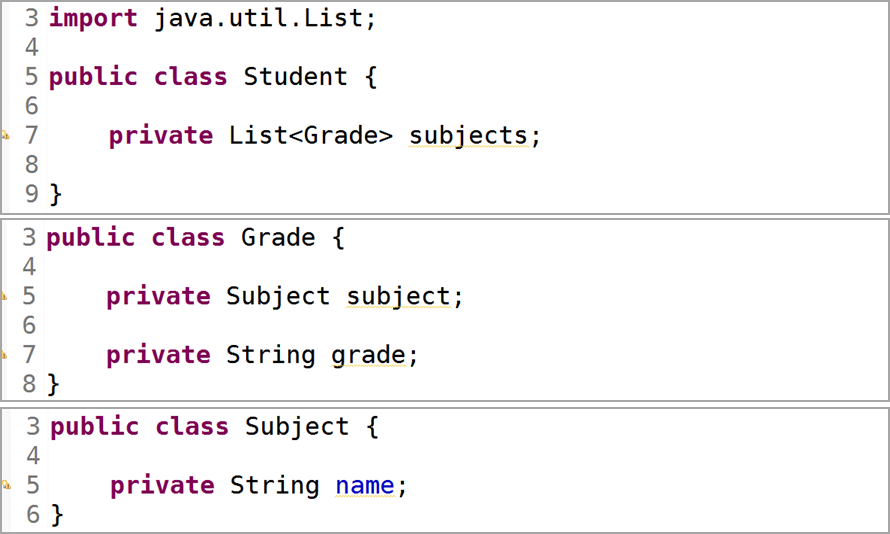Click the underlined subject variable in Grade
Image resolution: width=890 pixels, height=534 pixels.
398,297
